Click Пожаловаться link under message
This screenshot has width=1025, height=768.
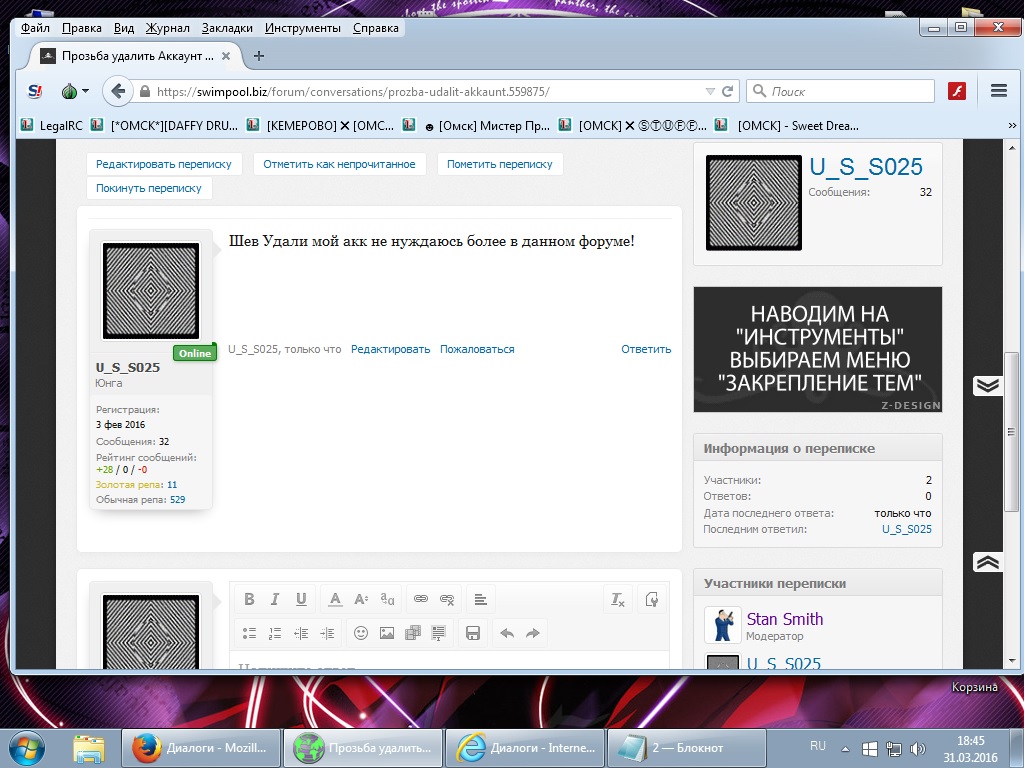point(477,349)
